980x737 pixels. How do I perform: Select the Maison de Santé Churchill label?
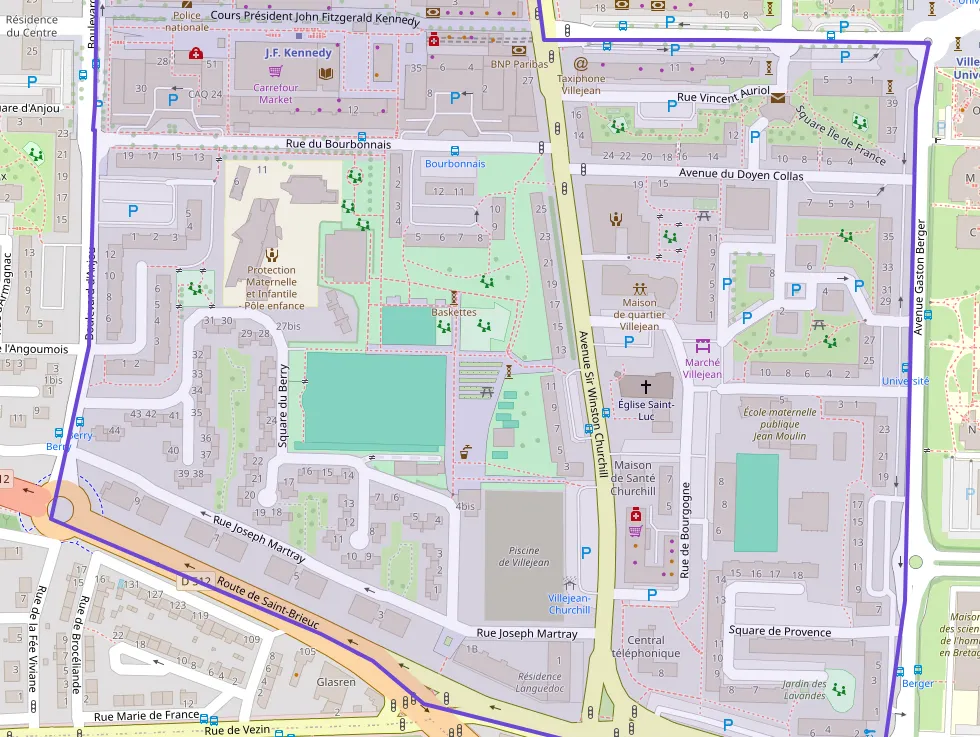(x=633, y=478)
